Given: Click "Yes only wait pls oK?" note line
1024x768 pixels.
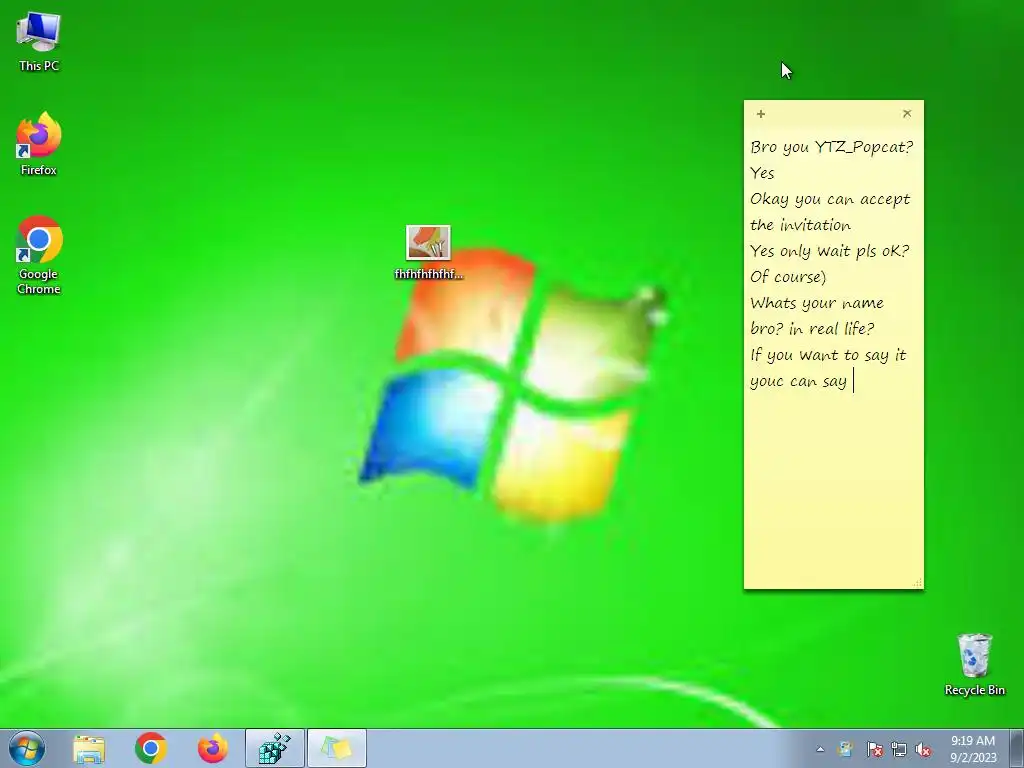Looking at the screenshot, I should 829,251.
